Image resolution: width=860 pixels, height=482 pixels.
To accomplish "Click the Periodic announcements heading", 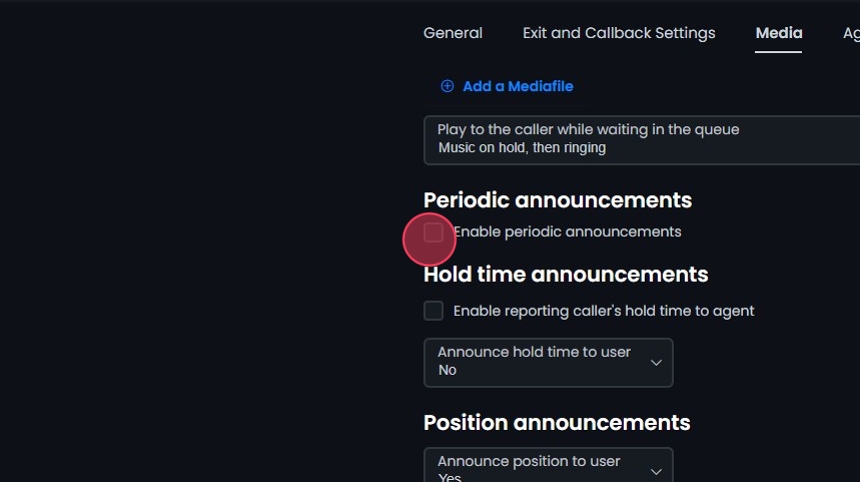I will click(x=557, y=200).
